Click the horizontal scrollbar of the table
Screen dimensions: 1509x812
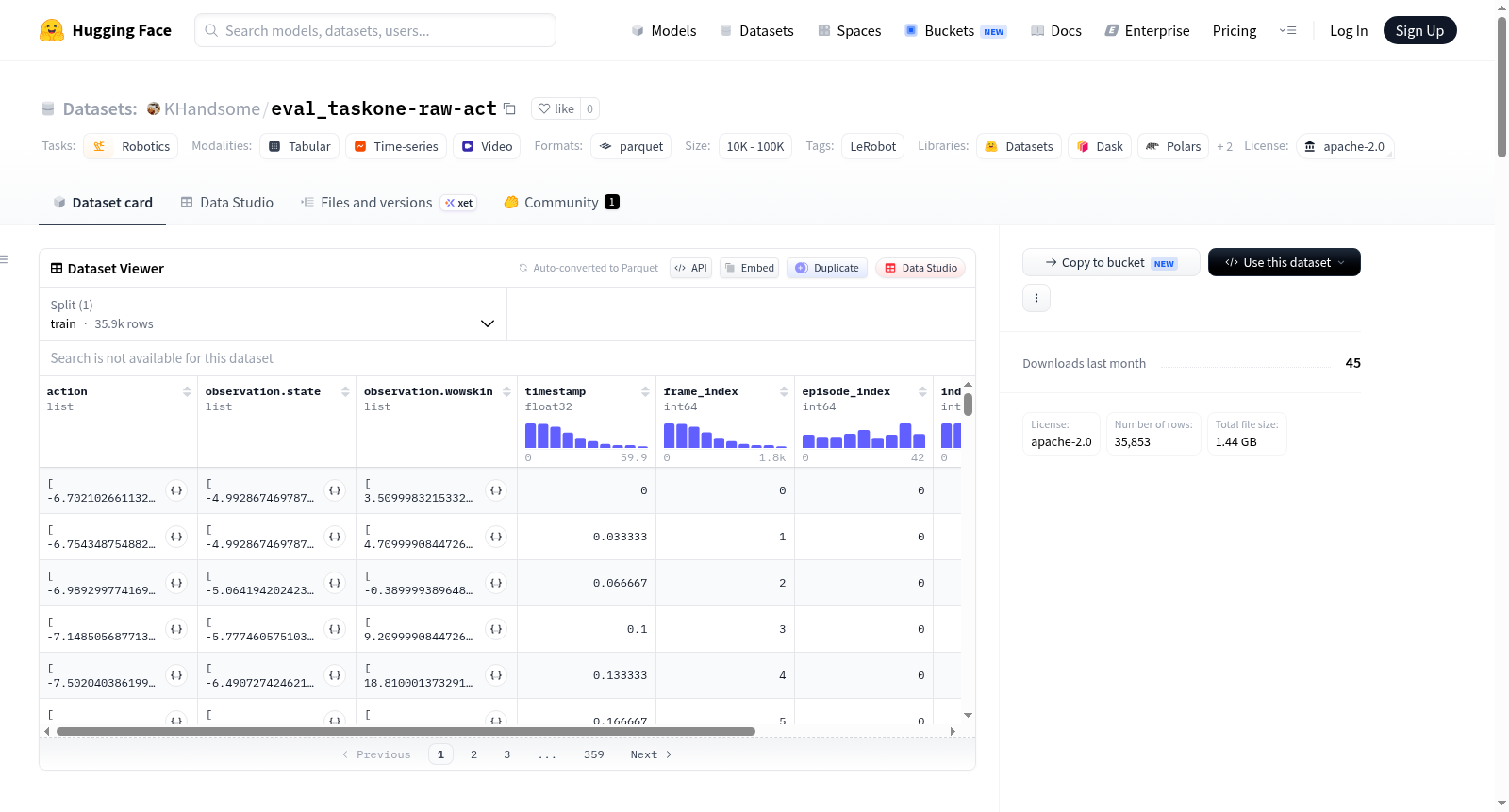pos(406,731)
